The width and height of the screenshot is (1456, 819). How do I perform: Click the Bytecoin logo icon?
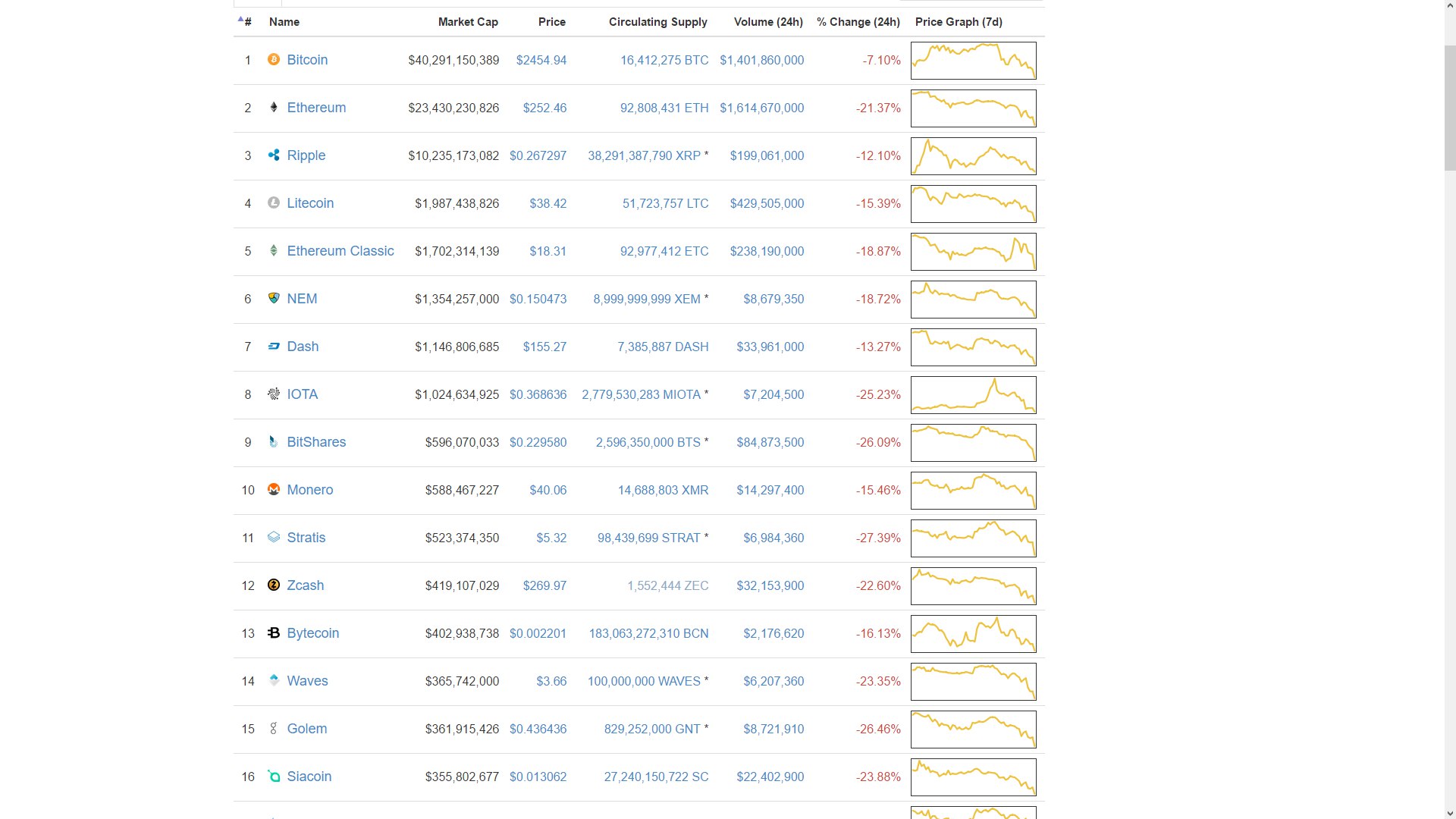pos(274,632)
